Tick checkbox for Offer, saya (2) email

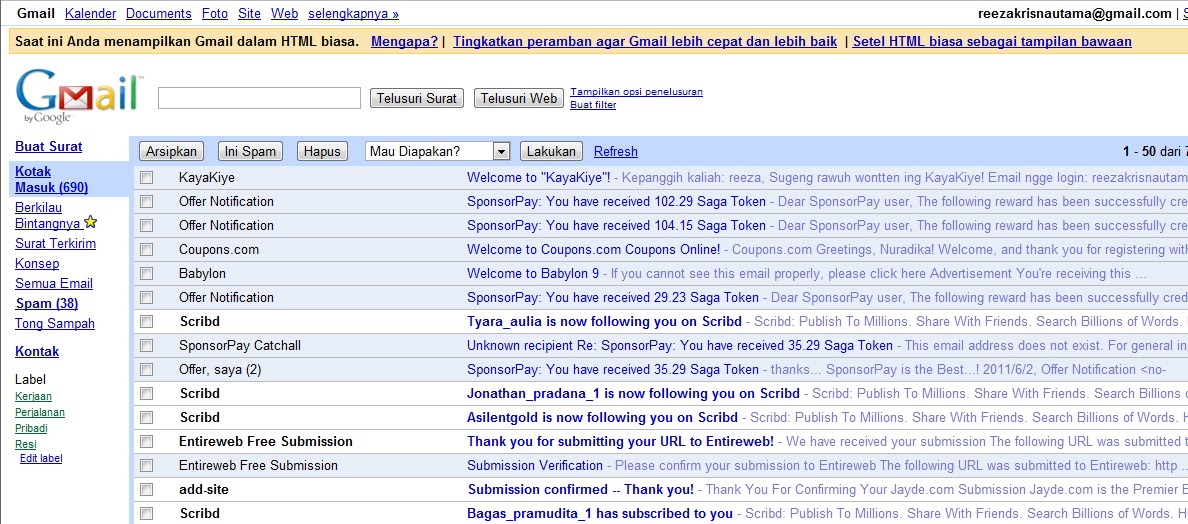(x=146, y=370)
